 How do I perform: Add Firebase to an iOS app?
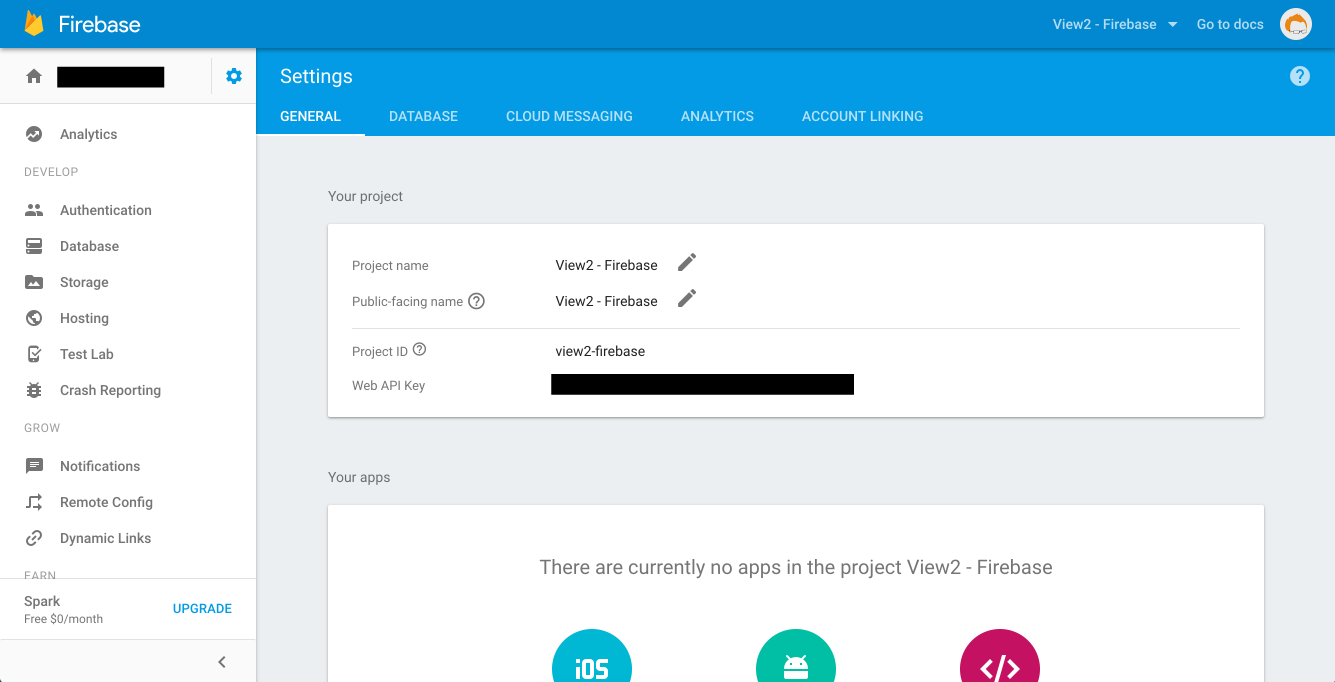pos(592,656)
